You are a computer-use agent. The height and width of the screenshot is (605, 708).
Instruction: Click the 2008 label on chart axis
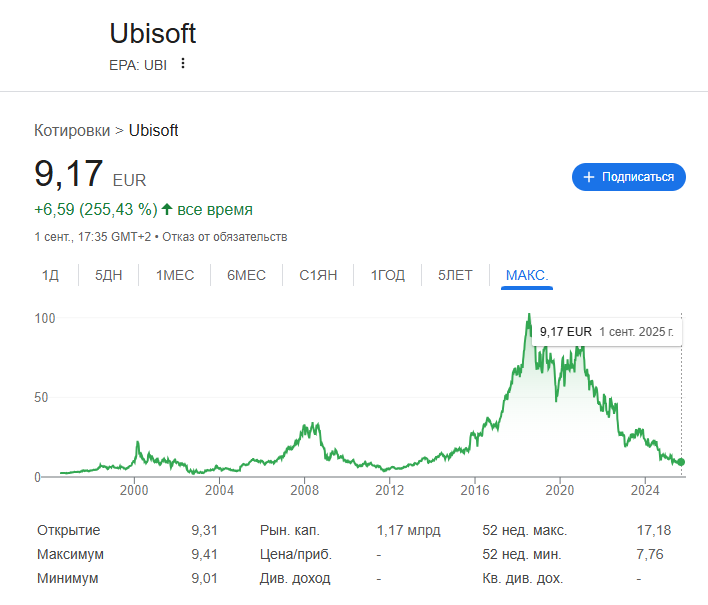[304, 490]
